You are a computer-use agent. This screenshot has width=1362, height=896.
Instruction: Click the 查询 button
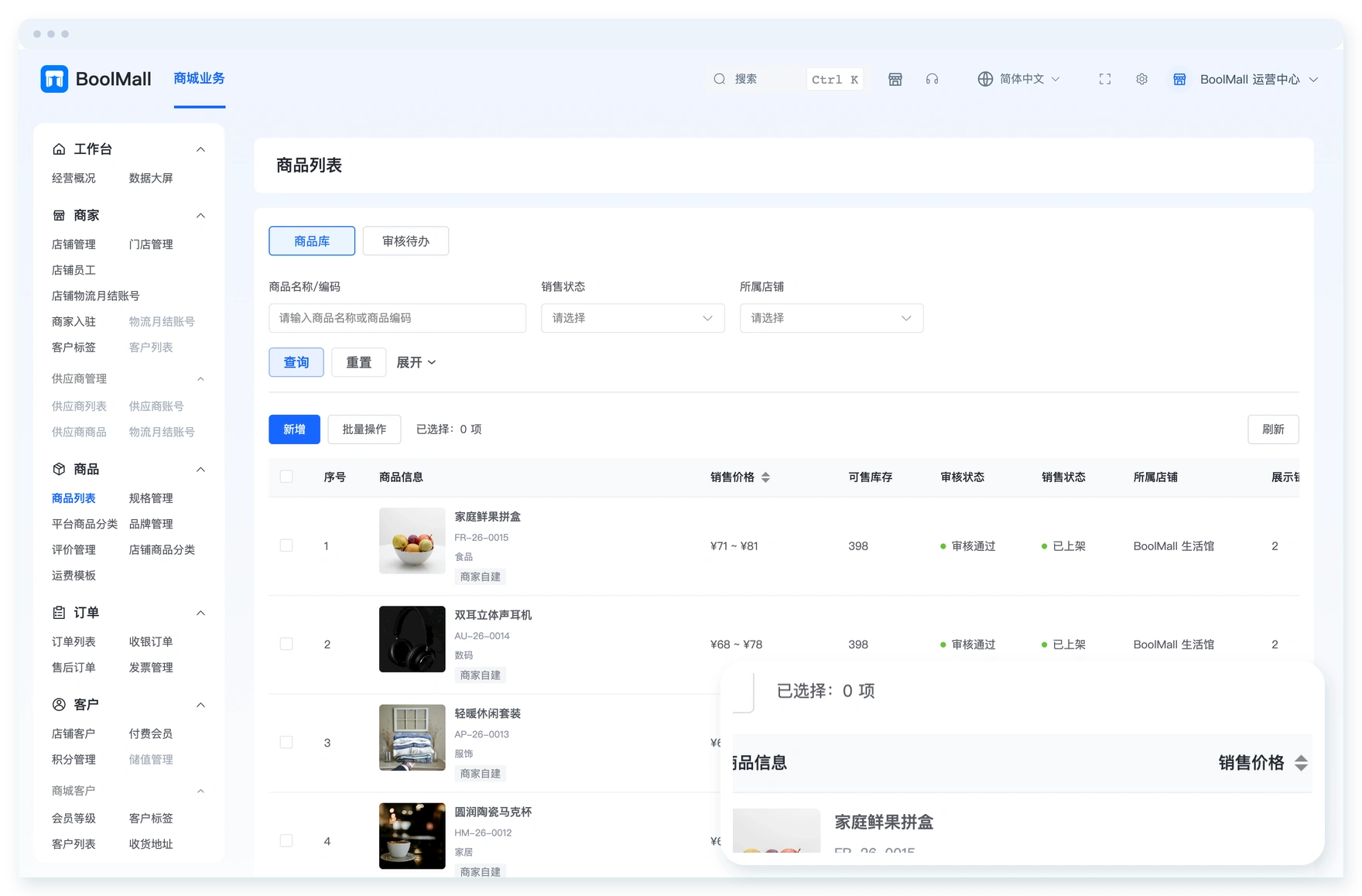296,362
